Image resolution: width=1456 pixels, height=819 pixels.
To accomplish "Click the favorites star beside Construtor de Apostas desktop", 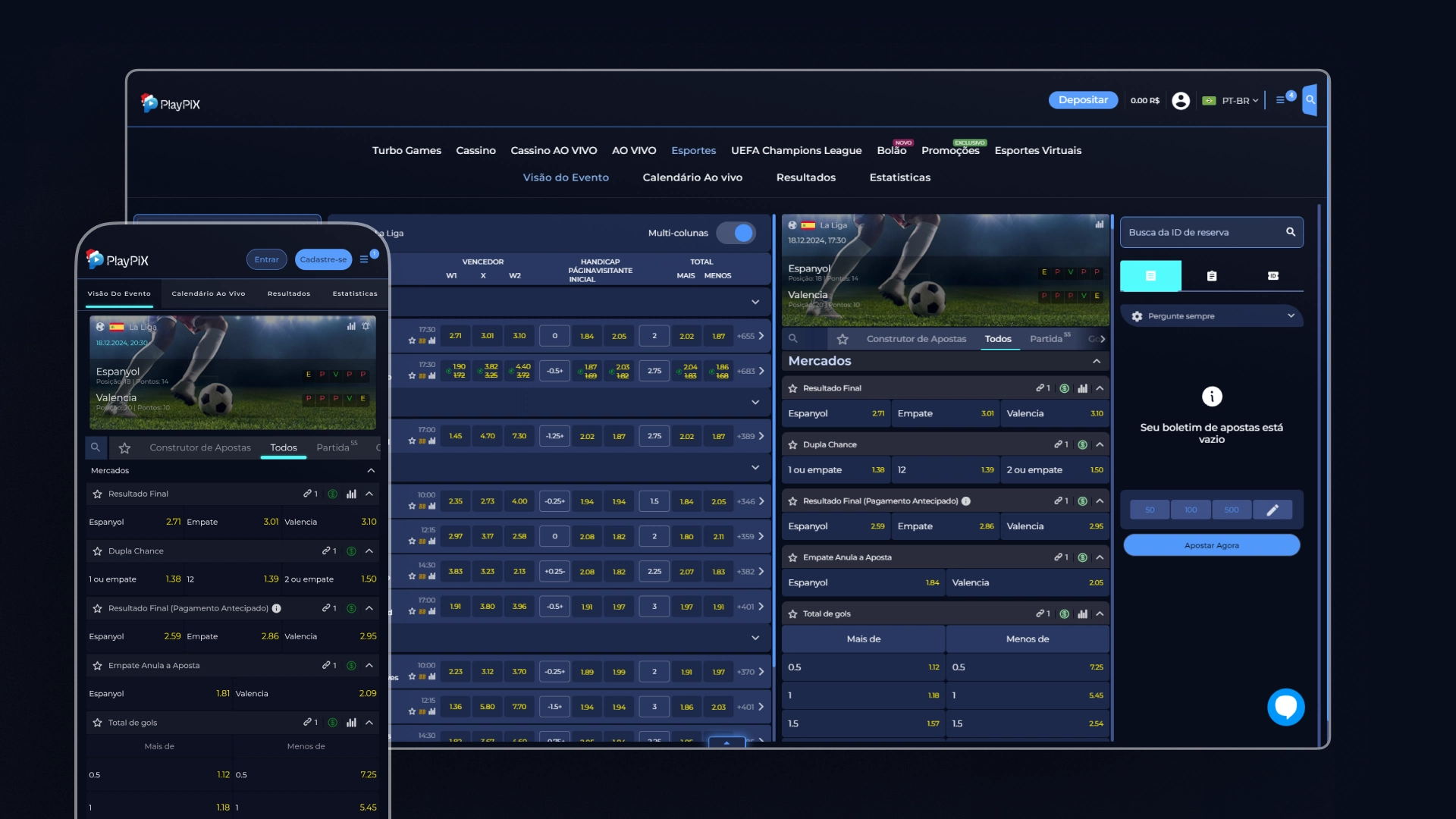I will (843, 339).
